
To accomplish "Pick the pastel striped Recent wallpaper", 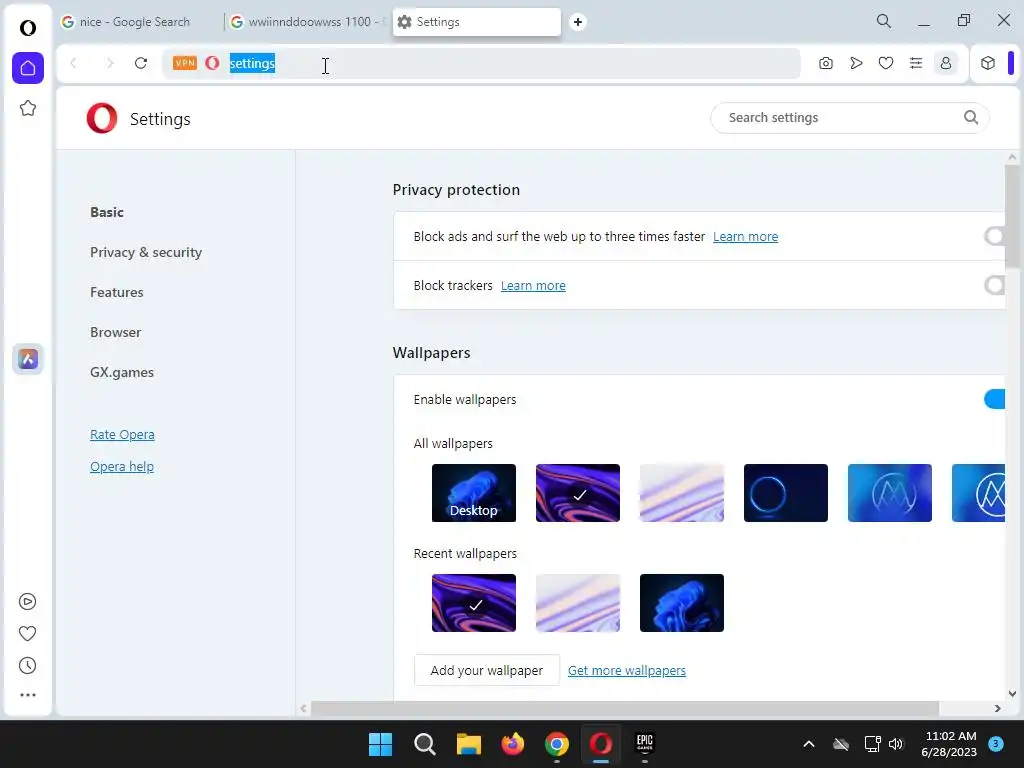I will [x=578, y=603].
